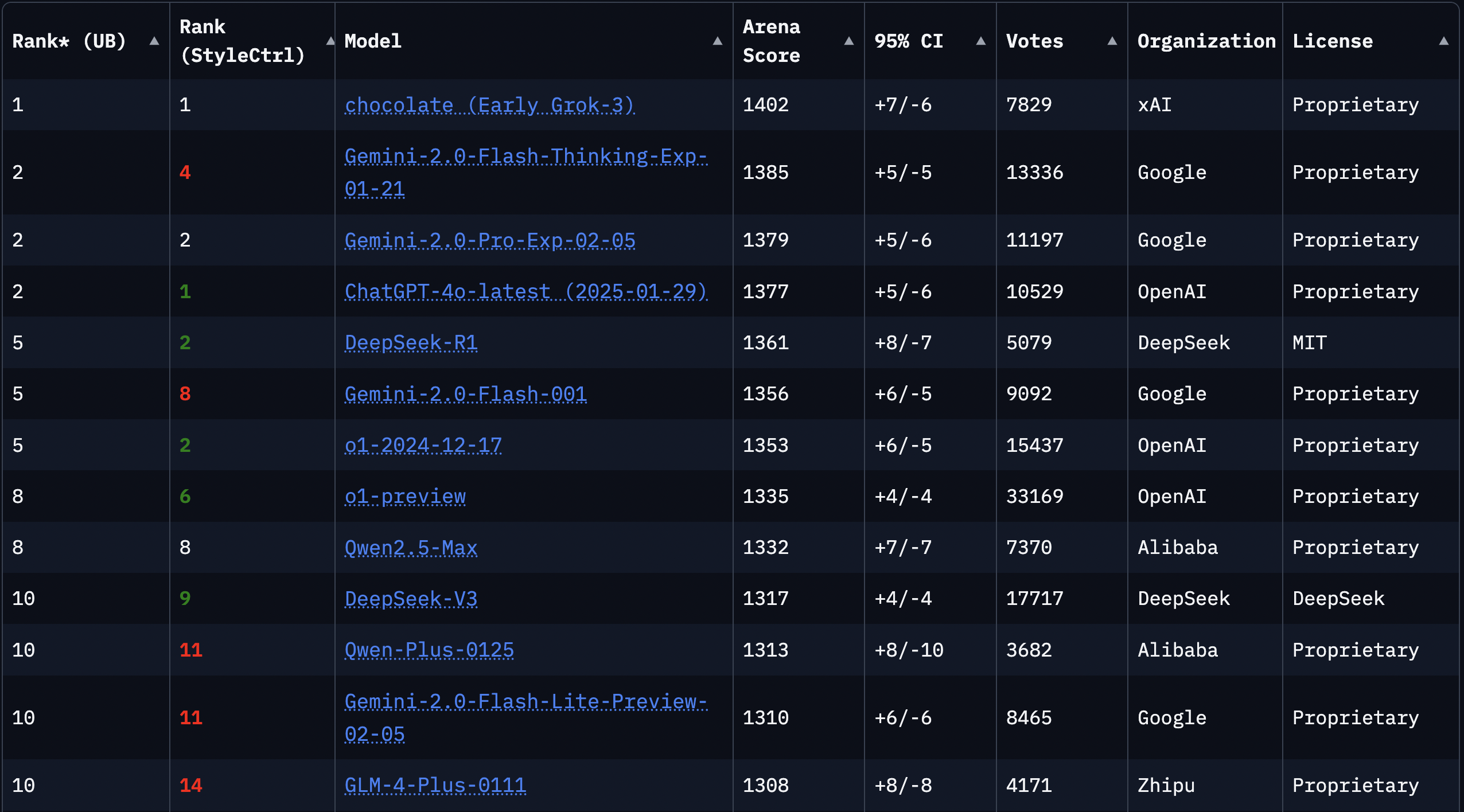Open chocolate (Early Grok-3) model link
Viewport: 1464px width, 812px height.
tap(489, 105)
